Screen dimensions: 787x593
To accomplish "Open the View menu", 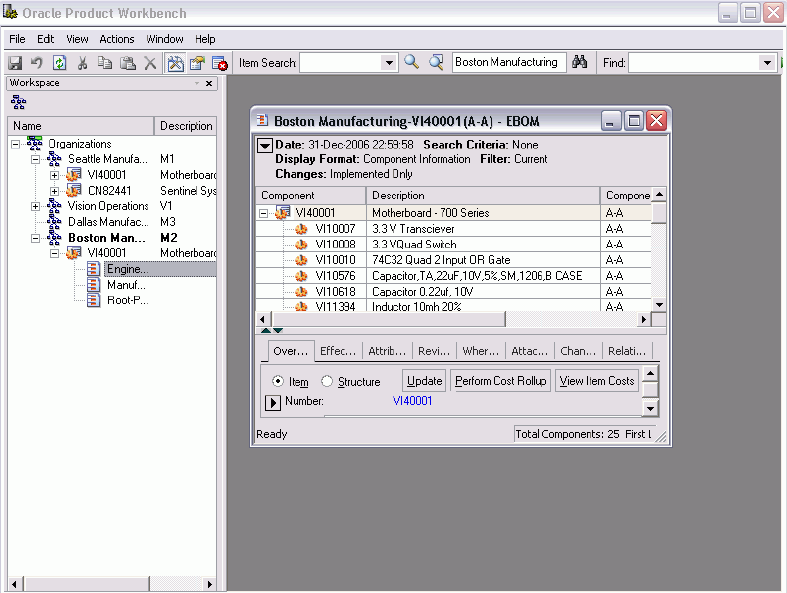I will (77, 39).
